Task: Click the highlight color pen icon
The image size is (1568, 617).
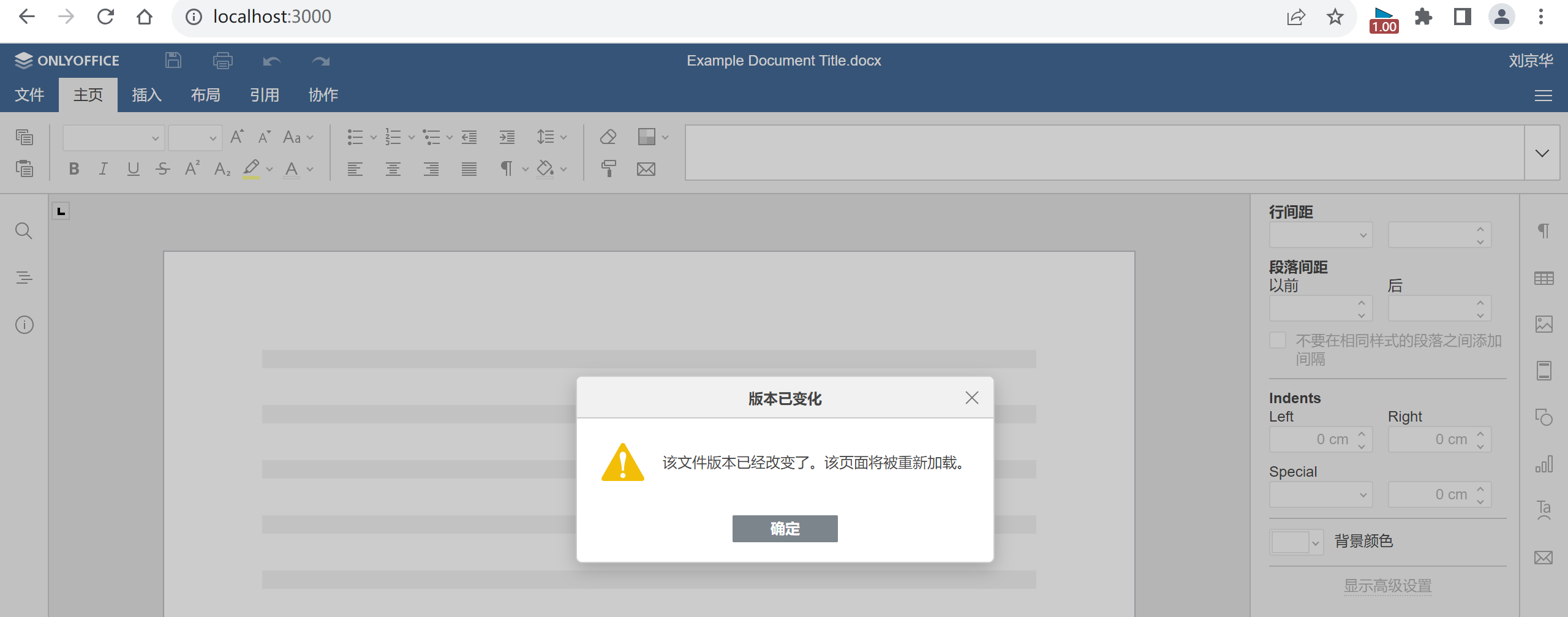Action: point(251,168)
